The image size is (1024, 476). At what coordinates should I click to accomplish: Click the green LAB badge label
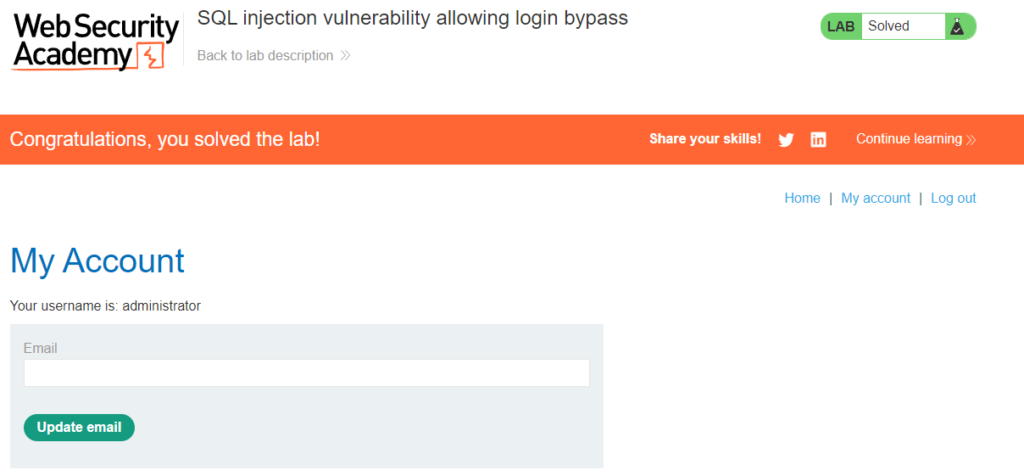point(841,27)
